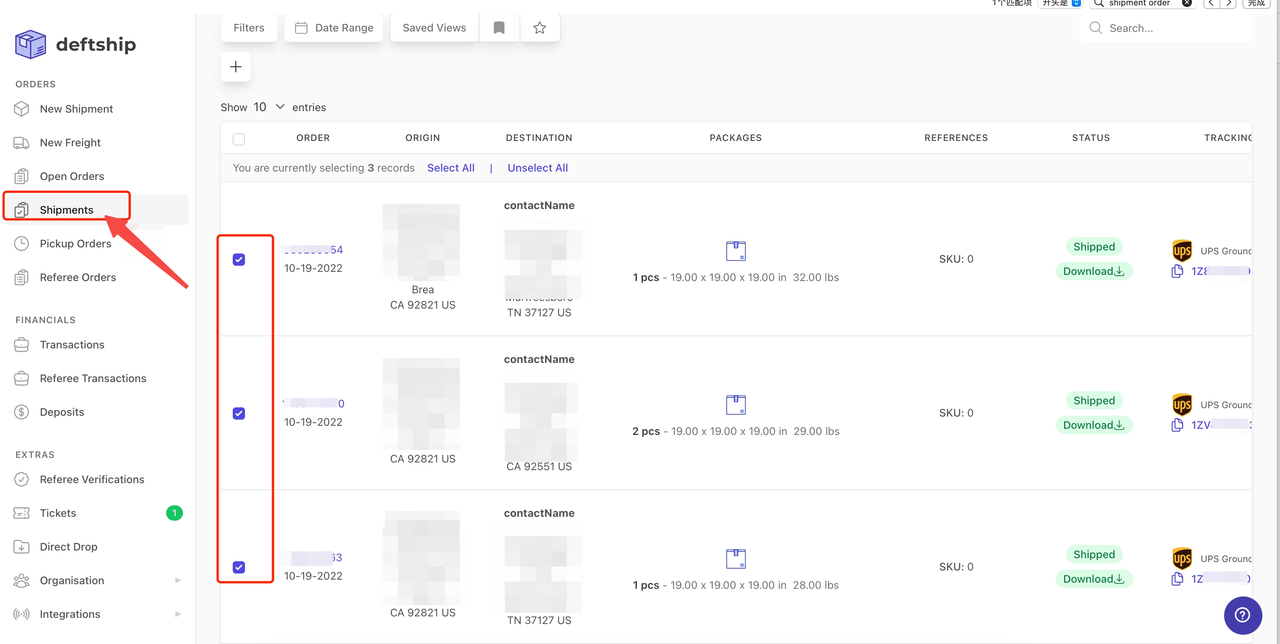
Task: Open New Freight in the sidebar
Action: click(x=70, y=143)
